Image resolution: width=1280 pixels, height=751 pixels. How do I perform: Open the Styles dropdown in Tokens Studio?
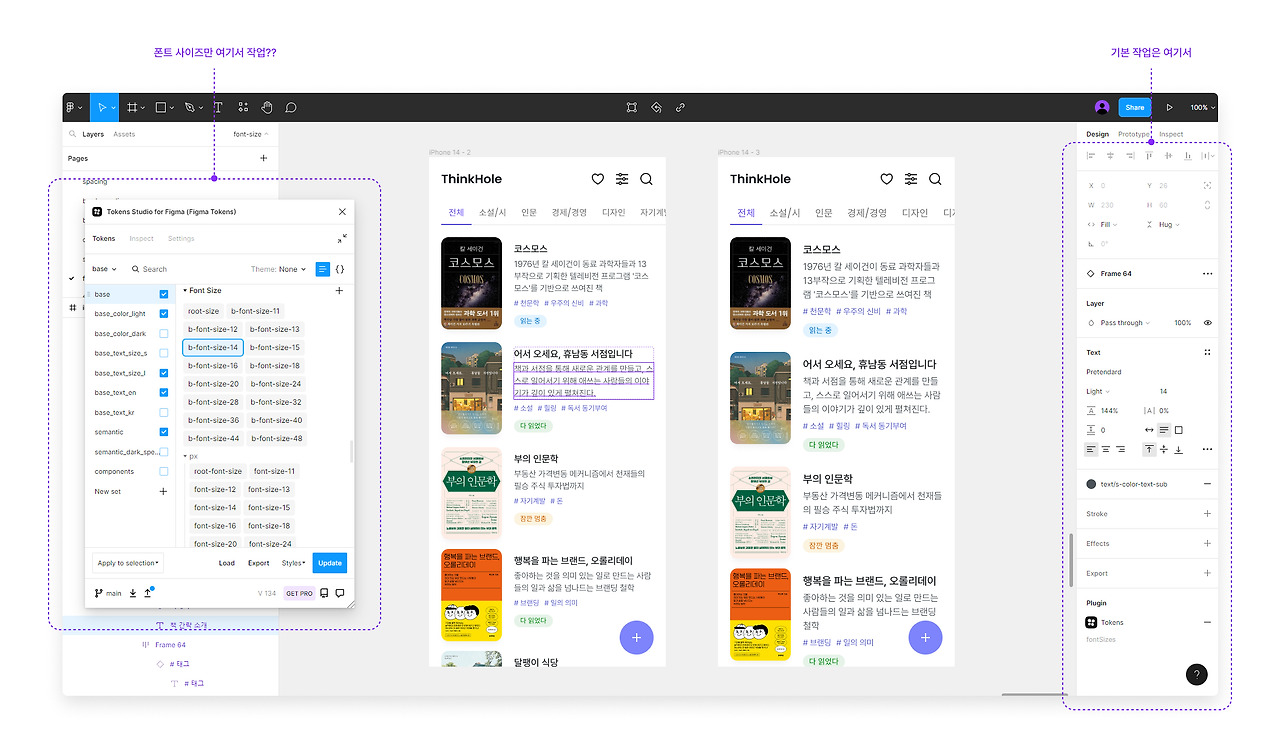[294, 563]
